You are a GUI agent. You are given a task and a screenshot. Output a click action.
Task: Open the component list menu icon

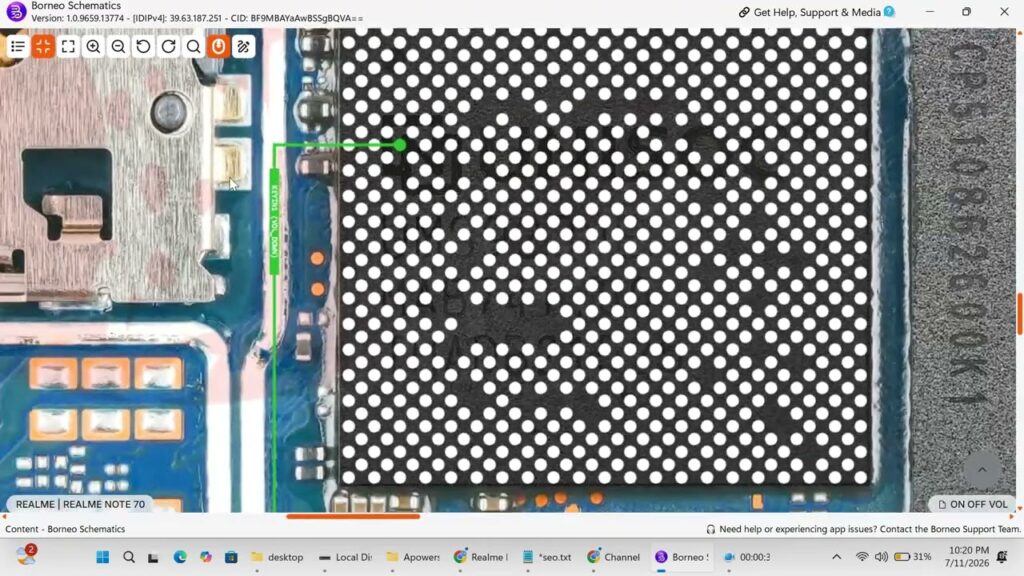point(18,46)
